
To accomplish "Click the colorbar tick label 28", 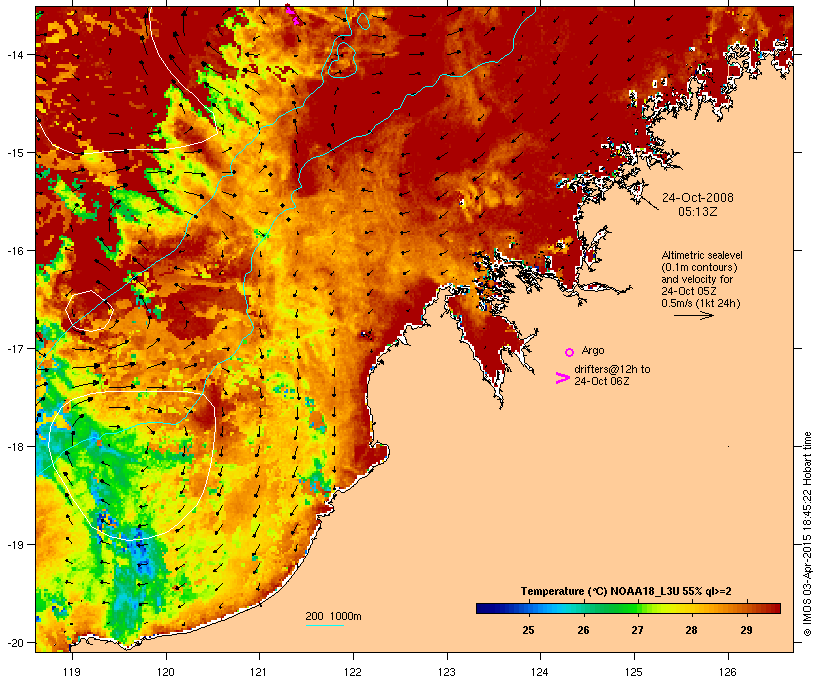I will [691, 630].
